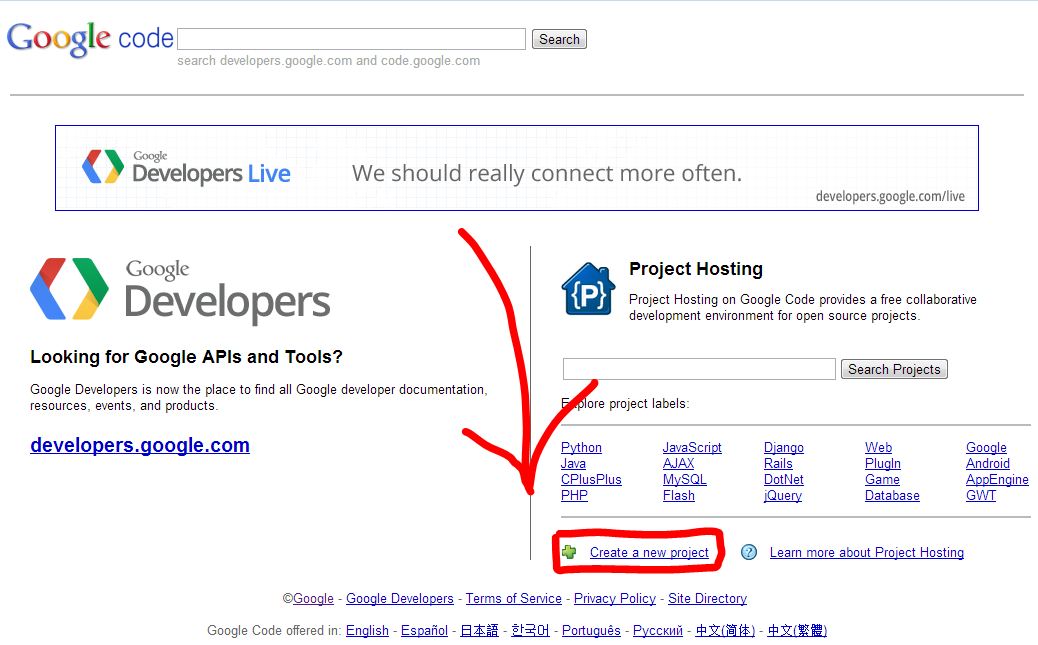This screenshot has height=645, width=1038.
Task: Open the Privacy Policy link
Action: click(x=615, y=599)
